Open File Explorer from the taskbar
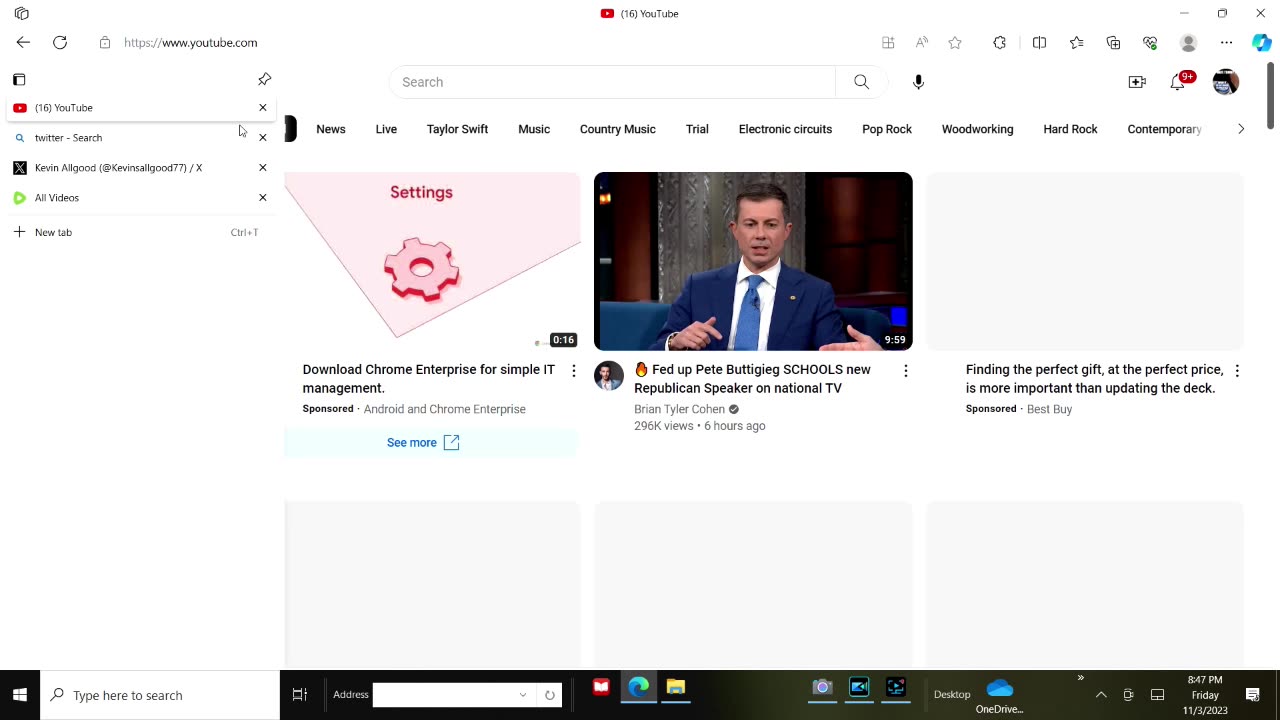 (x=676, y=687)
